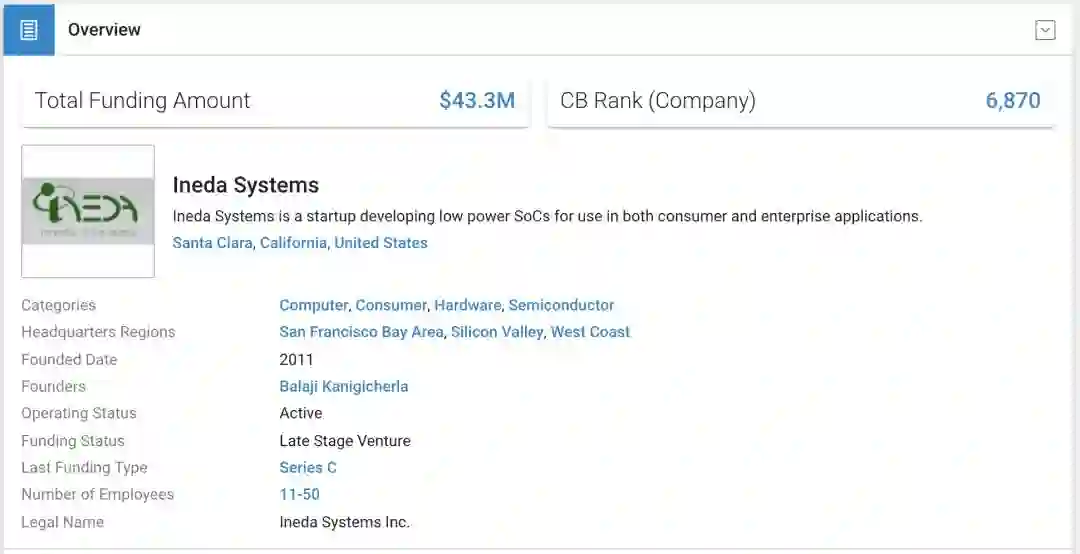
Task: Open San Francisco Bay Area region
Action: (x=361, y=332)
